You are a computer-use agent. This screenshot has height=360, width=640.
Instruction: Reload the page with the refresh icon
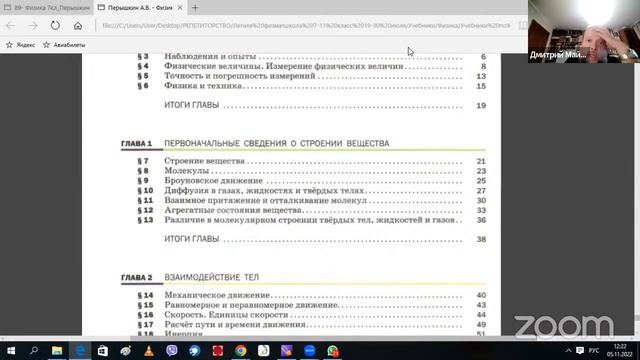(x=55, y=25)
